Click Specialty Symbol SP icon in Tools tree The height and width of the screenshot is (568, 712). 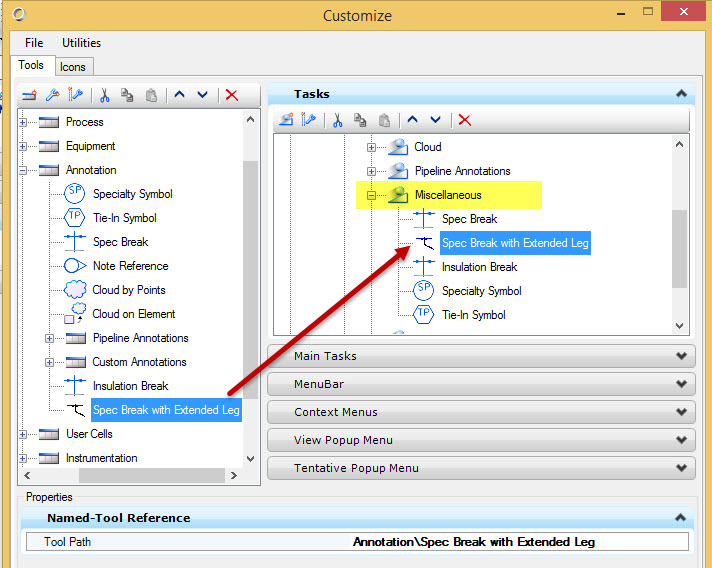coord(74,193)
